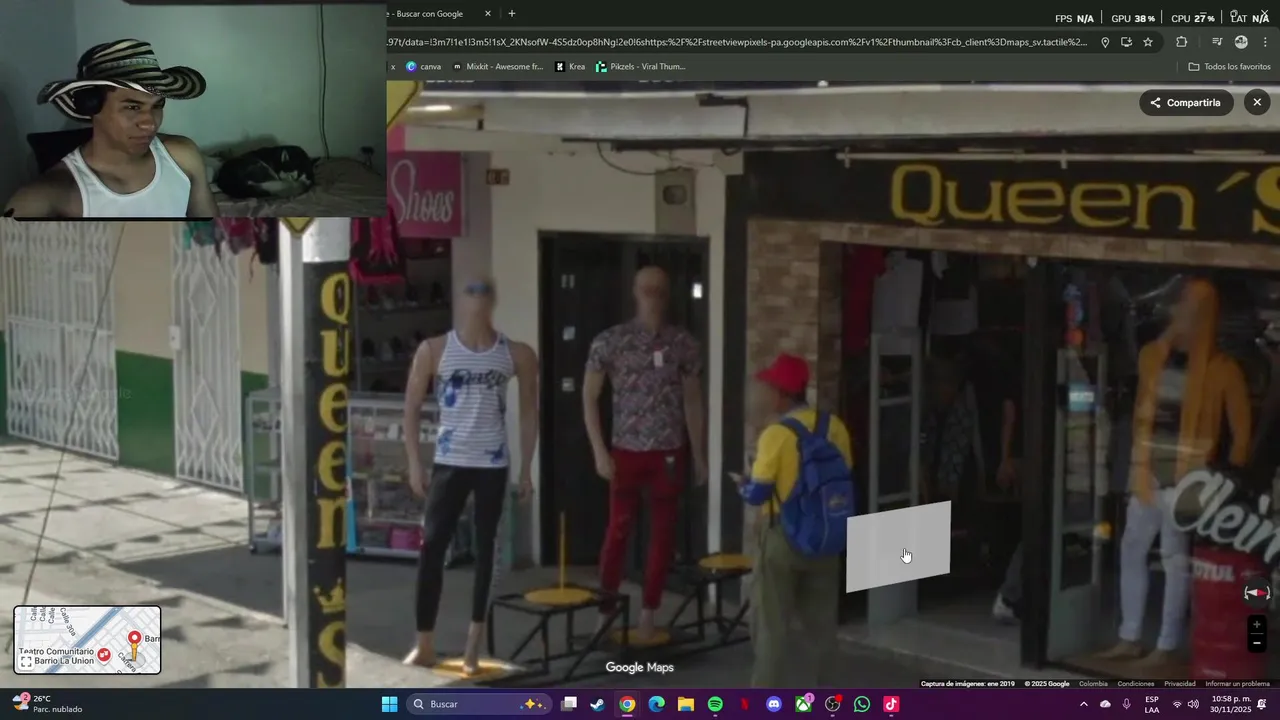This screenshot has height=720, width=1280.
Task: Open Discord from the taskbar
Action: coord(773,704)
